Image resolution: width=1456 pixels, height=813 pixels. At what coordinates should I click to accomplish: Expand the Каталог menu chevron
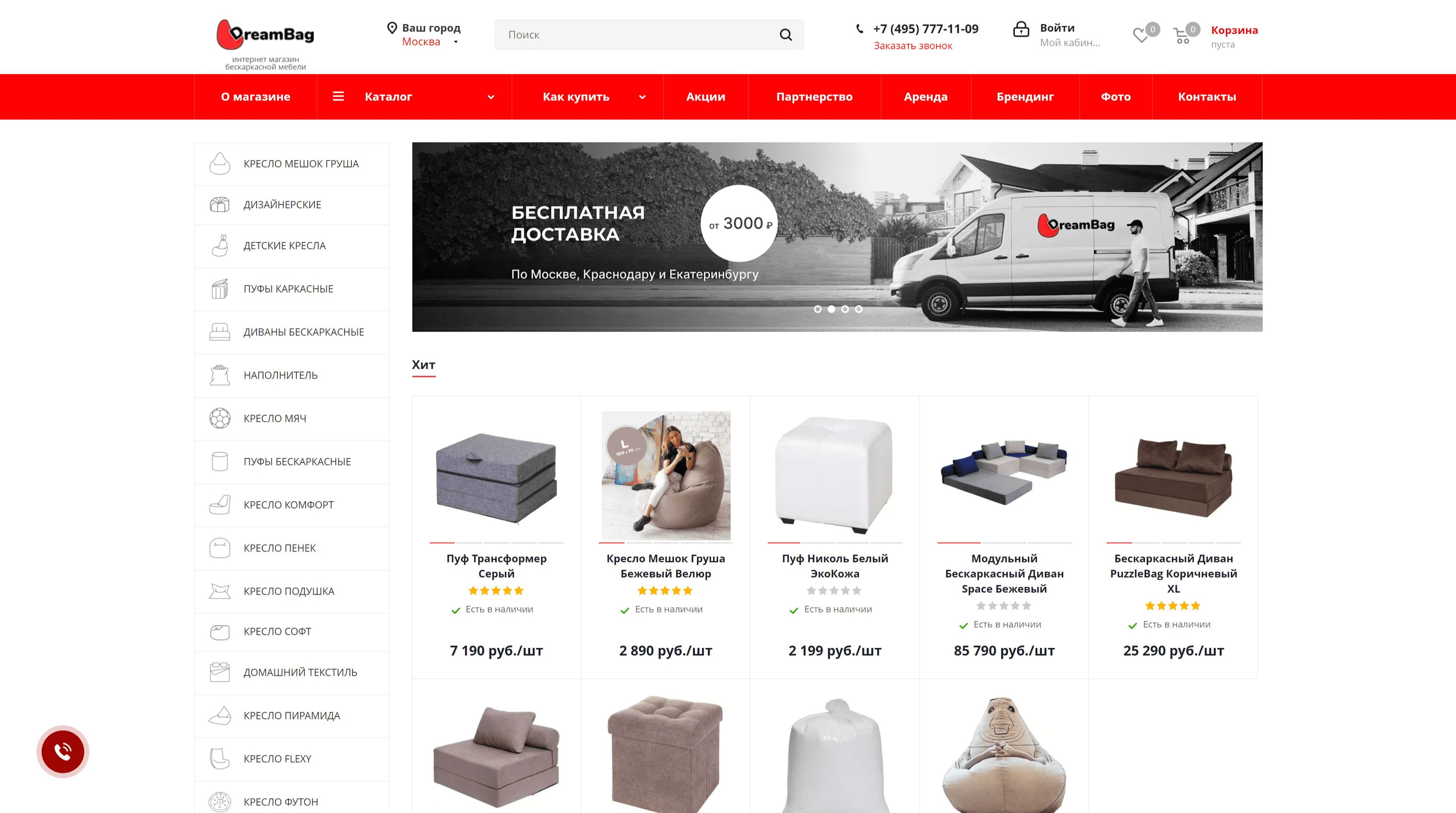coord(491,97)
